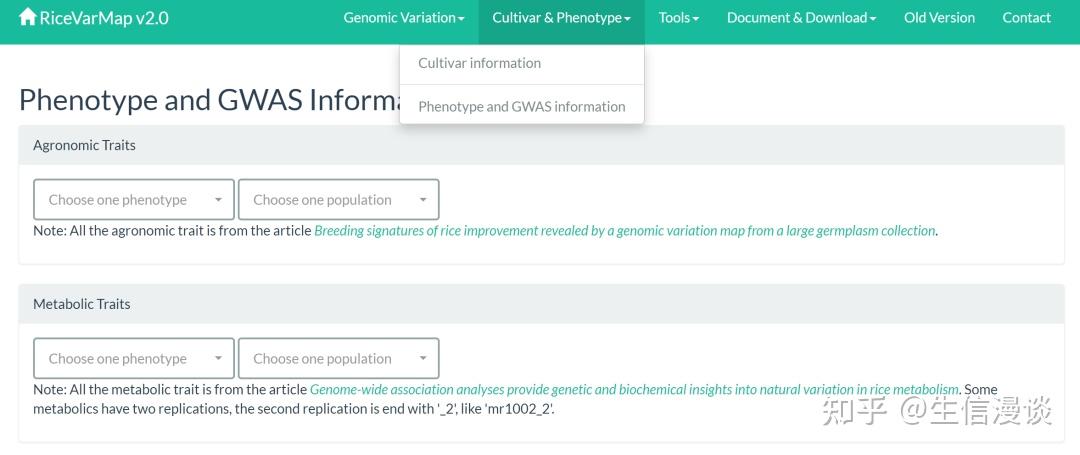1080x455 pixels.
Task: Open Document & Download menu
Action: tap(801, 18)
